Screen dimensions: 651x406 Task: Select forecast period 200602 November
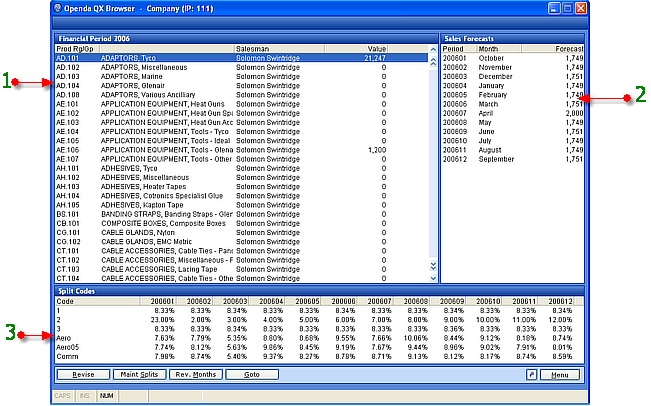click(513, 67)
